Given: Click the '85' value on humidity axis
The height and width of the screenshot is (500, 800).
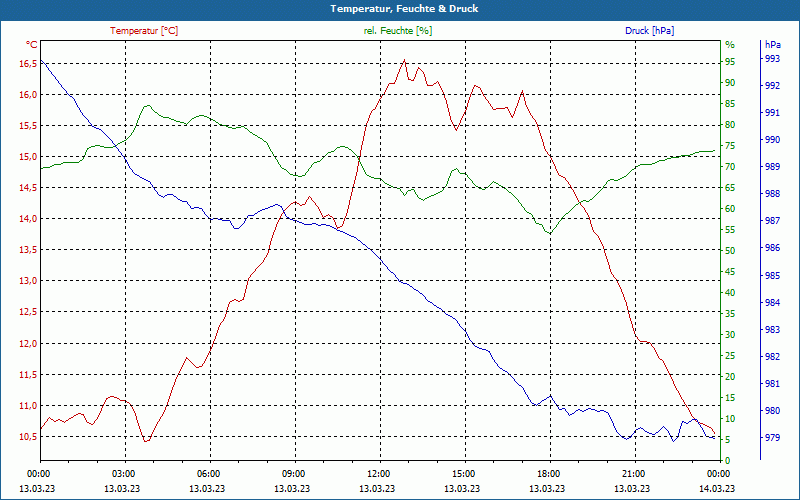Looking at the screenshot, I should [730, 104].
